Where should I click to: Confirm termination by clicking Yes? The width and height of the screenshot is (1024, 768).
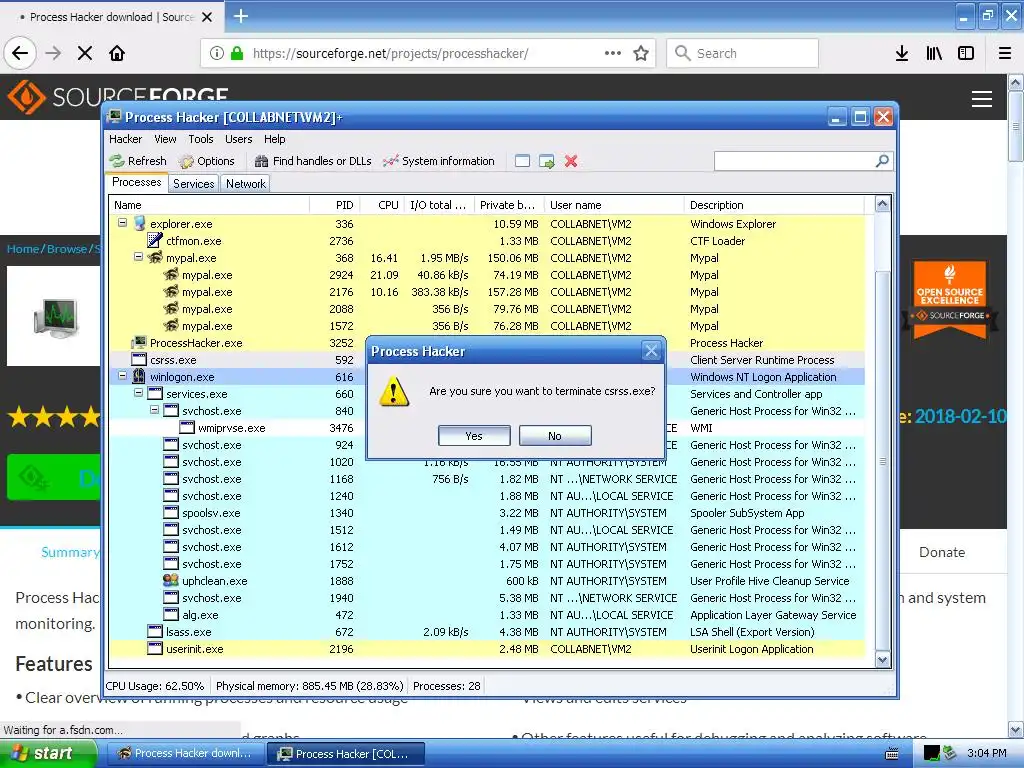pyautogui.click(x=474, y=436)
